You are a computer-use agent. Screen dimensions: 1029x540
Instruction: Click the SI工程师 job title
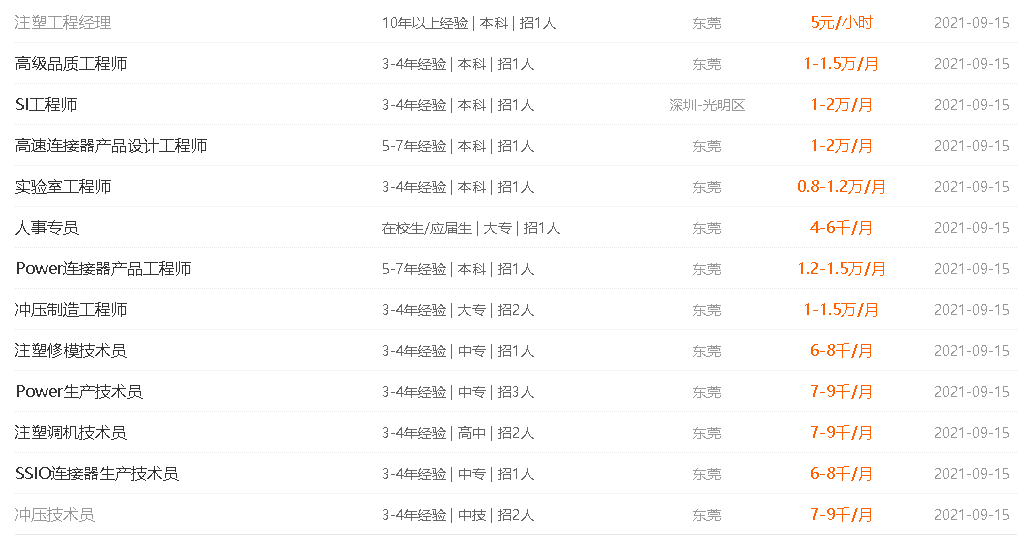[x=46, y=105]
